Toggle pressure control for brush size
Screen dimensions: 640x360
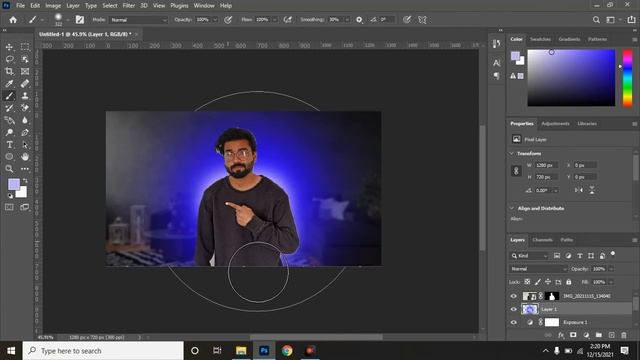(407, 20)
